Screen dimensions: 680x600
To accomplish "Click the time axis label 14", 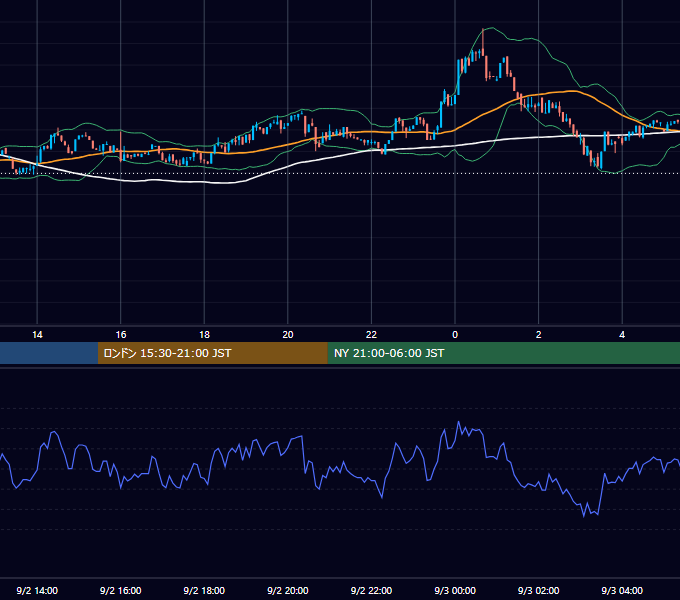I will pos(37,335).
